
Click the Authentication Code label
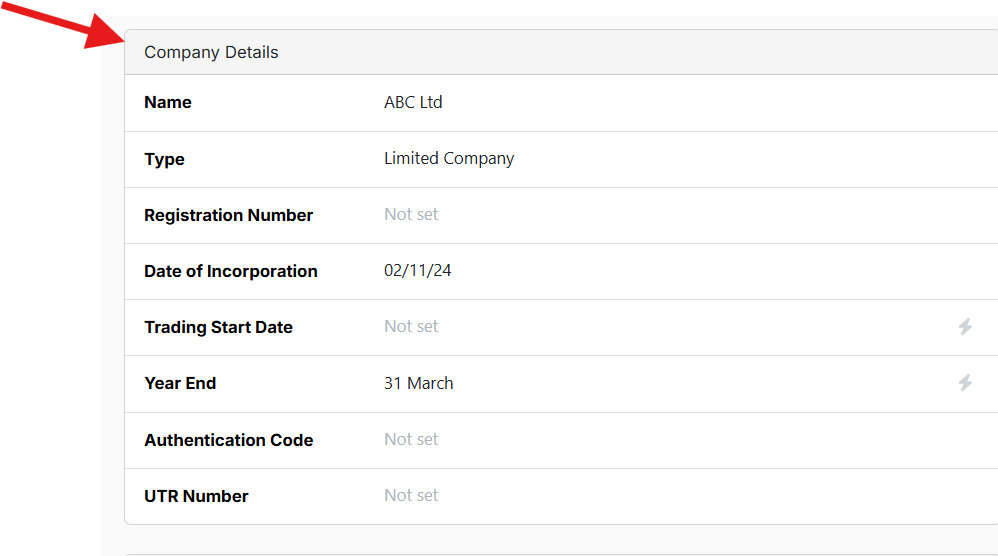(x=228, y=440)
